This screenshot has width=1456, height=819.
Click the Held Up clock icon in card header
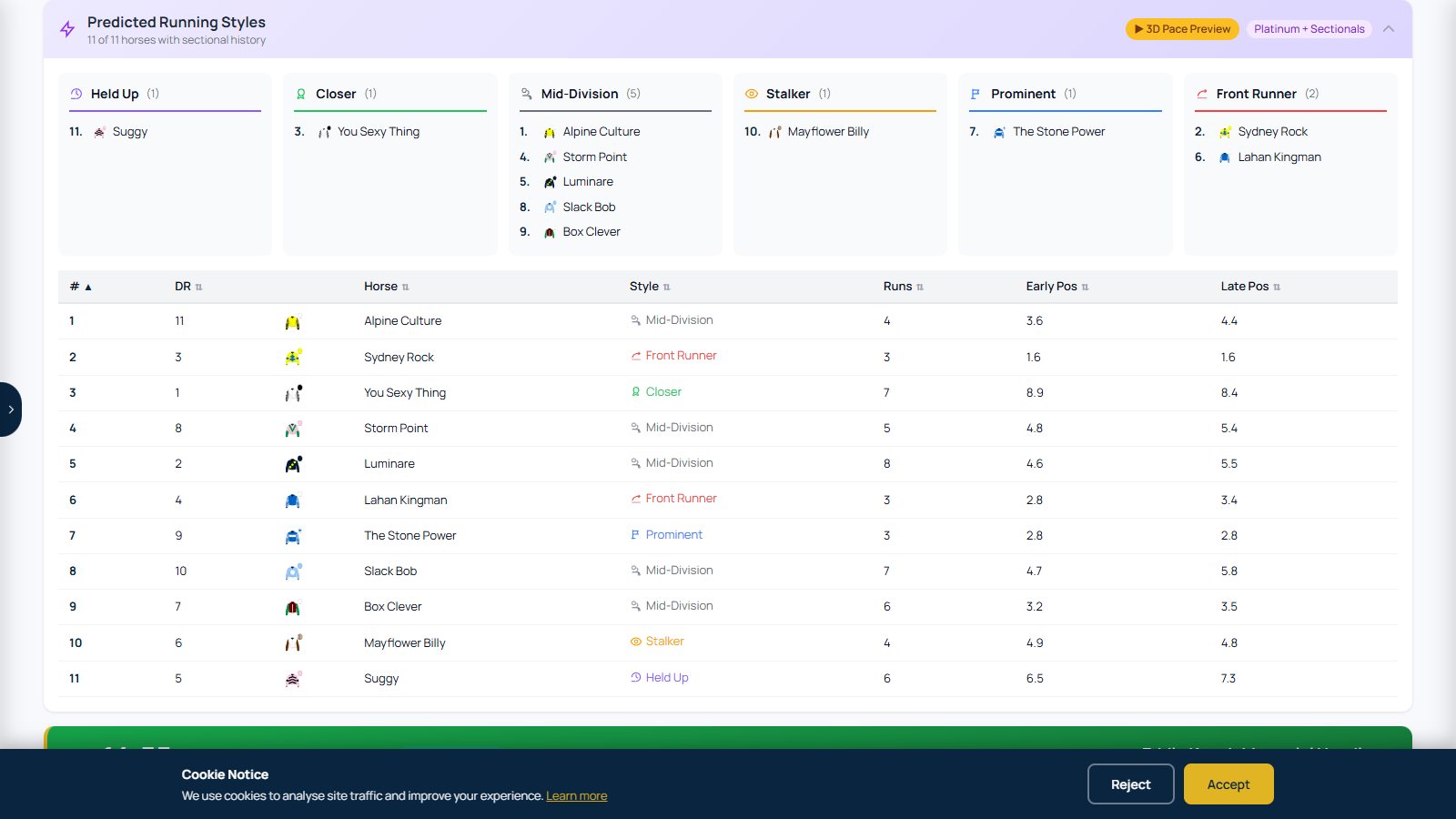point(76,94)
